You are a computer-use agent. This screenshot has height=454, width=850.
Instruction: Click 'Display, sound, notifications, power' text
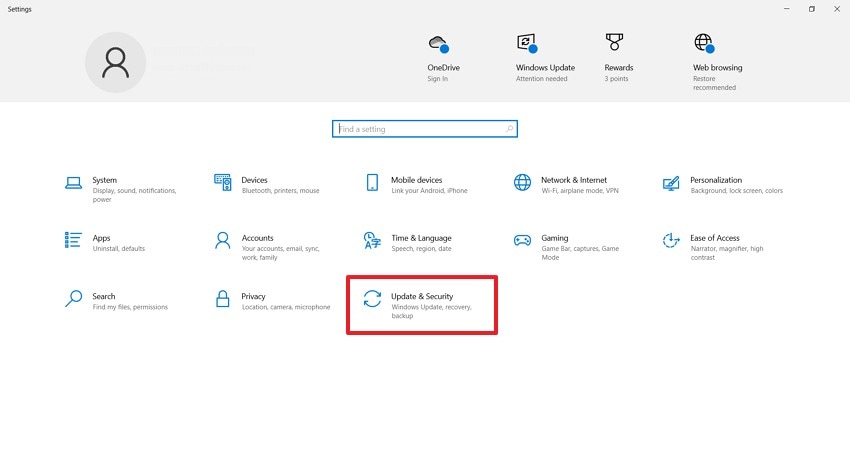(134, 195)
